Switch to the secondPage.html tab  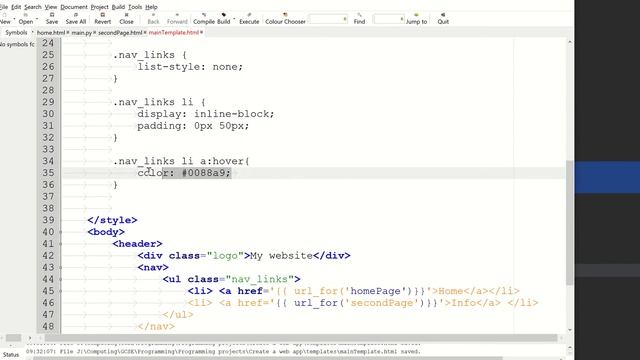tap(120, 32)
